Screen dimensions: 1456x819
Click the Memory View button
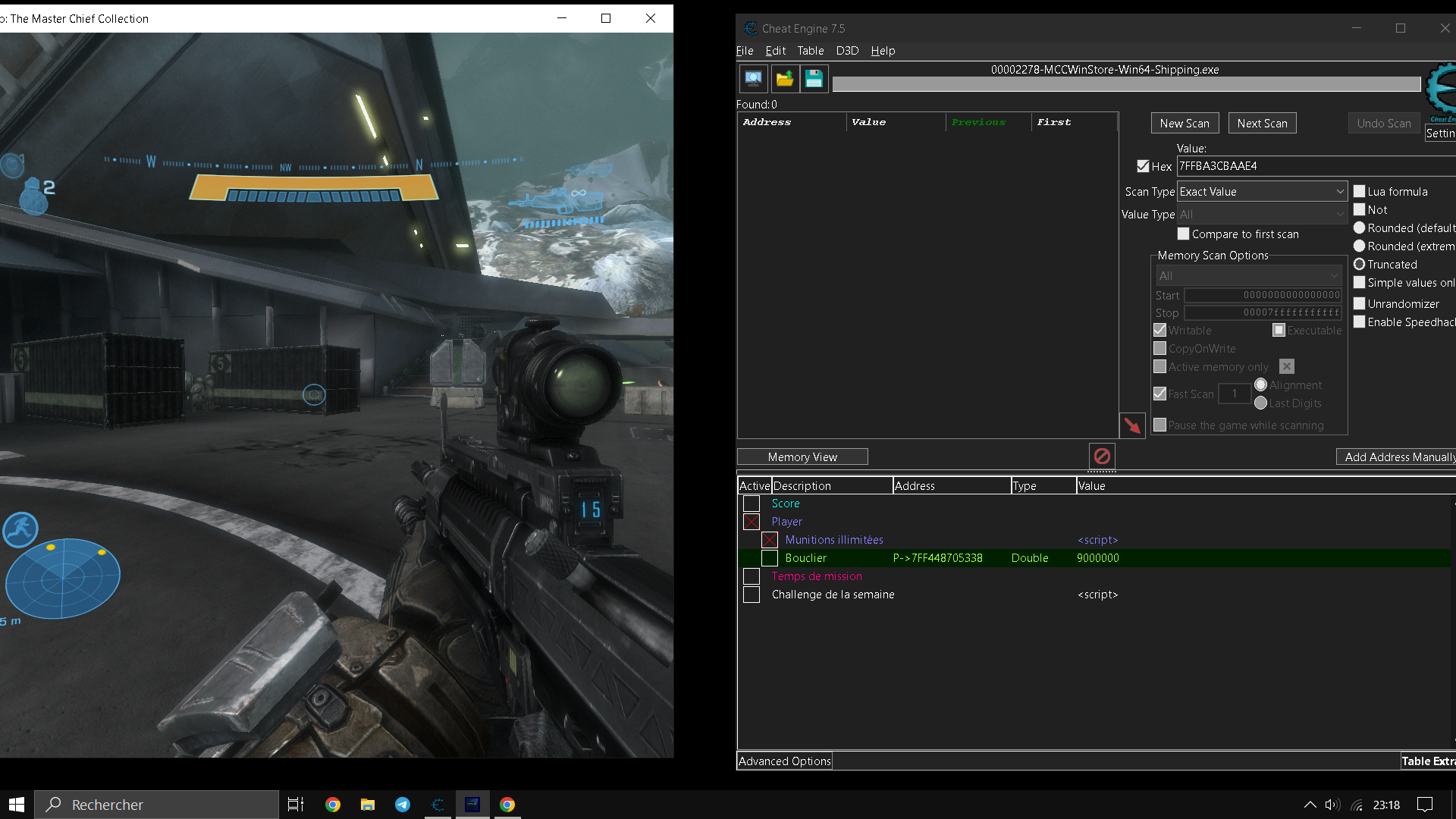(802, 457)
